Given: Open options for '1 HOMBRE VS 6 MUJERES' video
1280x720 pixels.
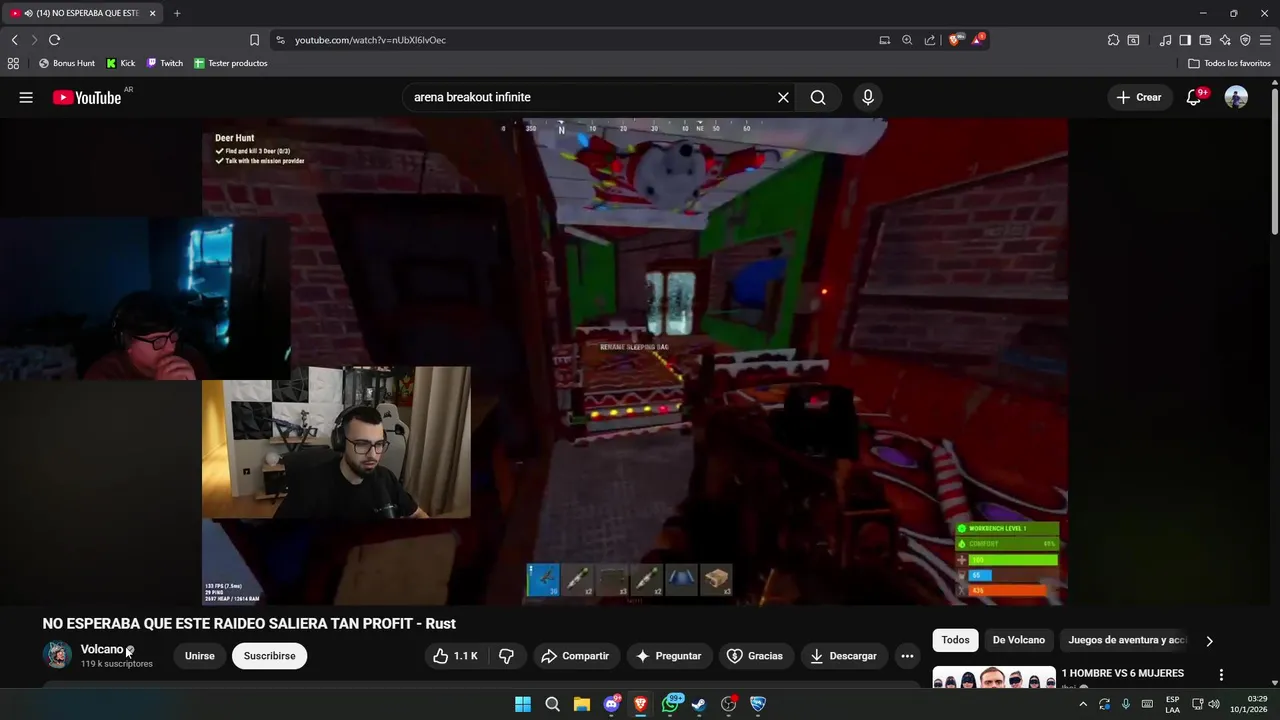Looking at the screenshot, I should tap(1221, 675).
